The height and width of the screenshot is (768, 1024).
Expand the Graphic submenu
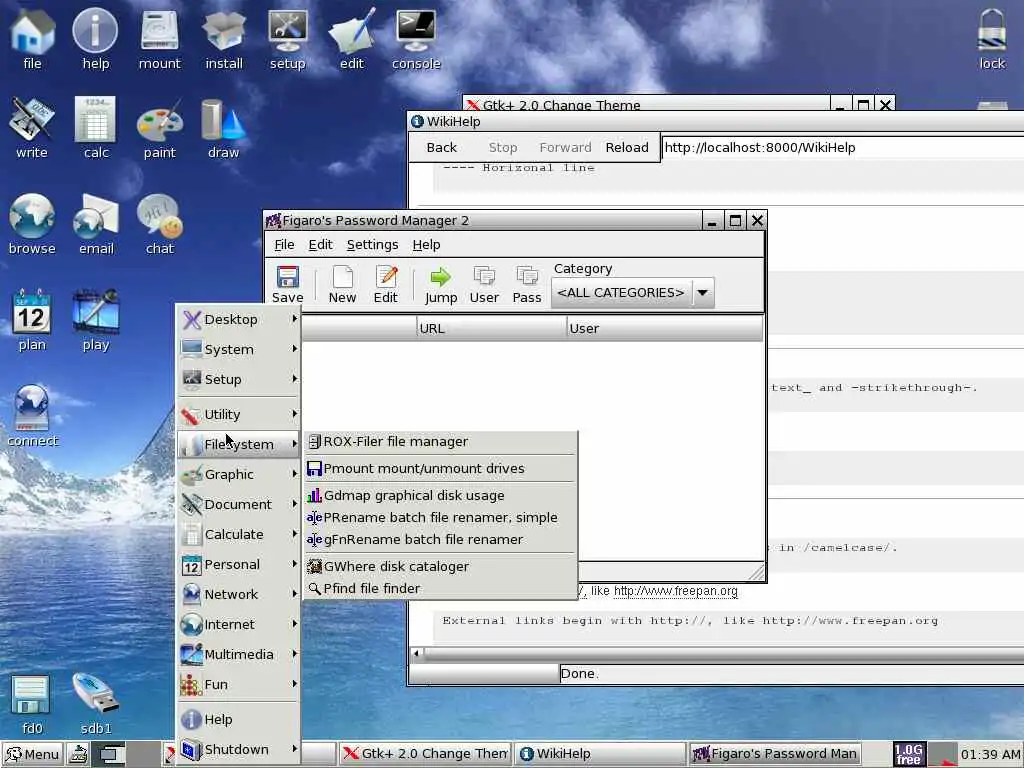pyautogui.click(x=239, y=475)
